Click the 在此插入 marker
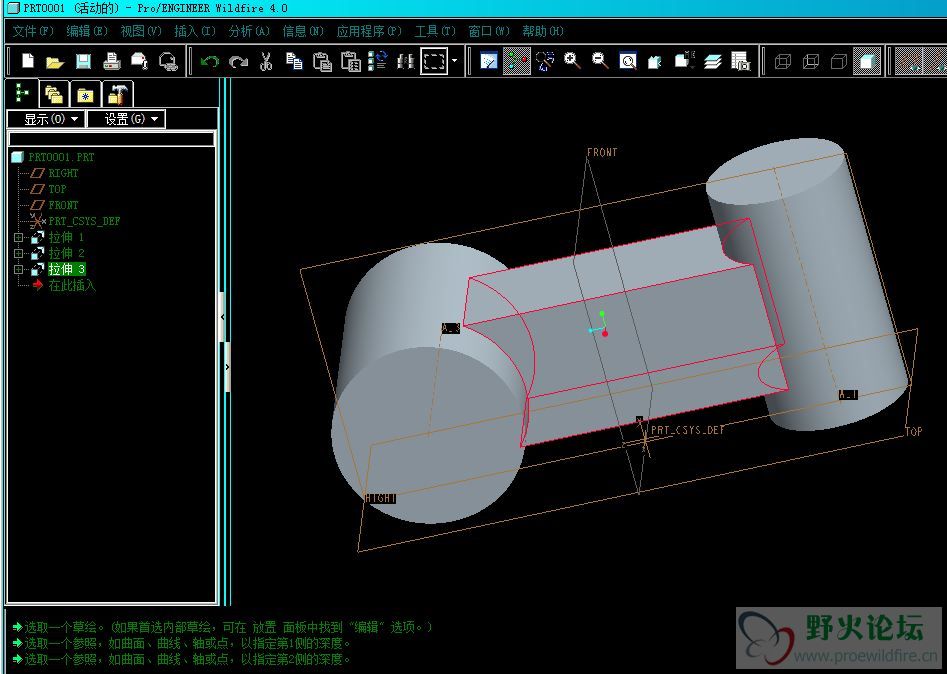Viewport: 947px width, 674px height. pyautogui.click(x=72, y=286)
